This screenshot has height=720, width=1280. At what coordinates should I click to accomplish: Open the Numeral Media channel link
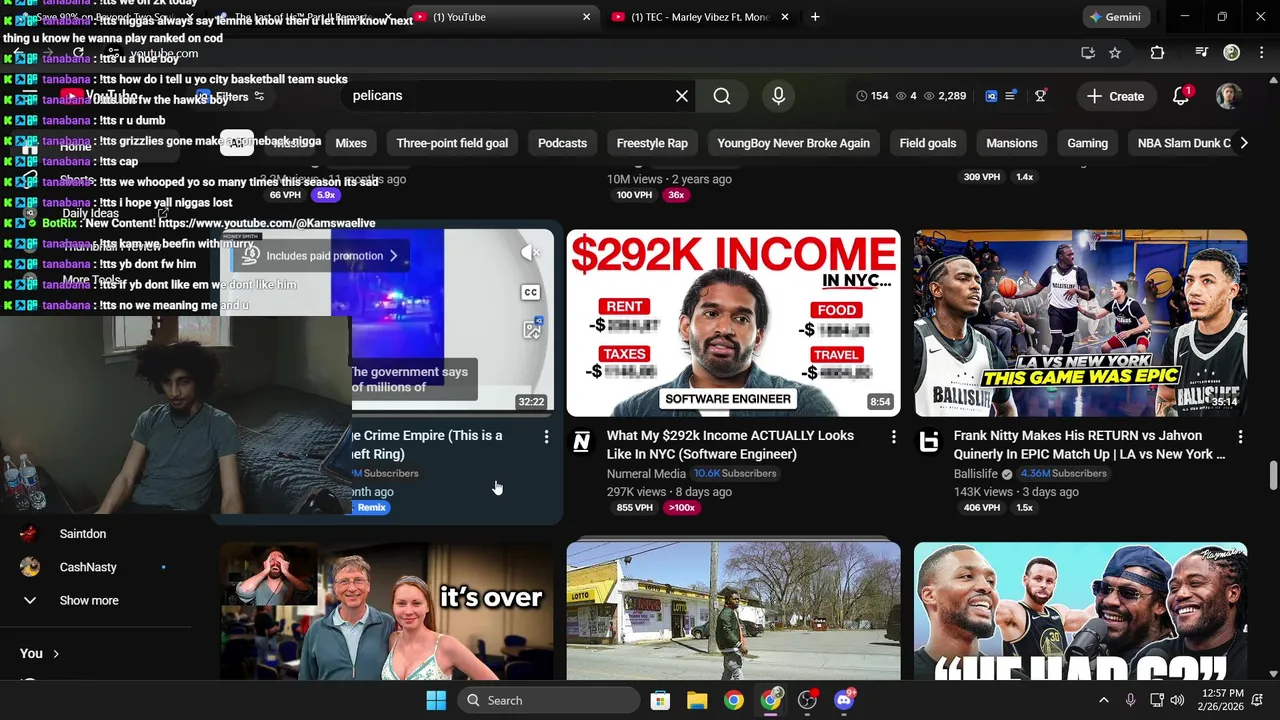646,473
